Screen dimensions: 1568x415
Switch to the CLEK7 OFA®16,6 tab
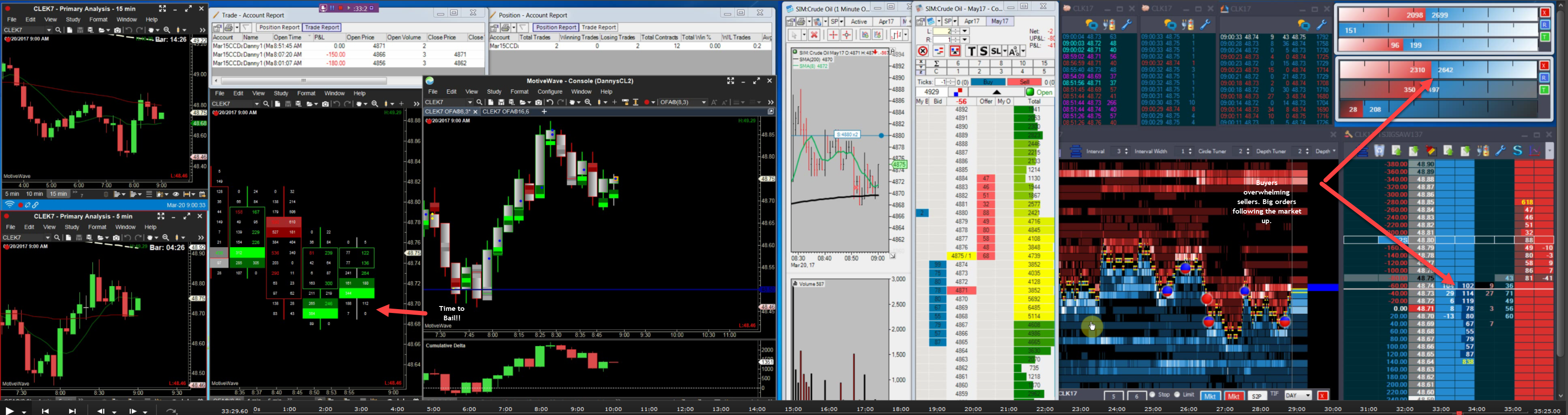click(x=505, y=112)
